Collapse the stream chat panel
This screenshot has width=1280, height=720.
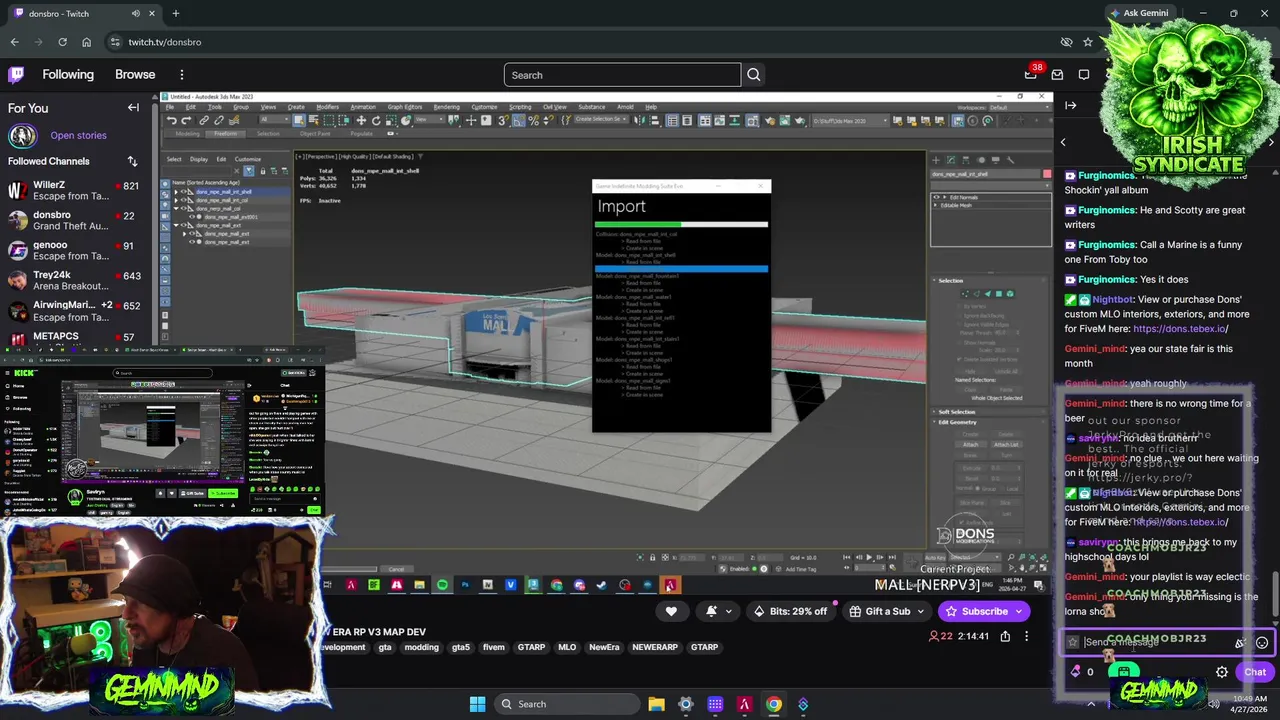coord(1071,105)
